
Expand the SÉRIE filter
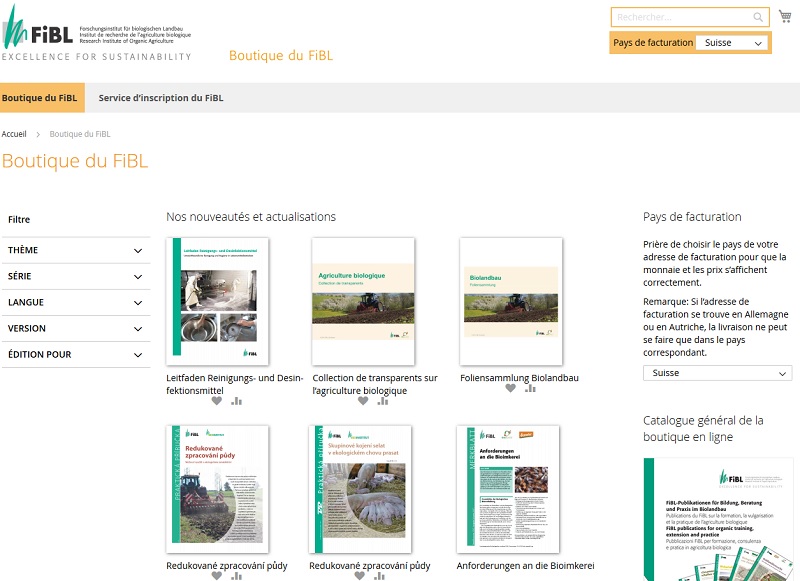point(76,276)
